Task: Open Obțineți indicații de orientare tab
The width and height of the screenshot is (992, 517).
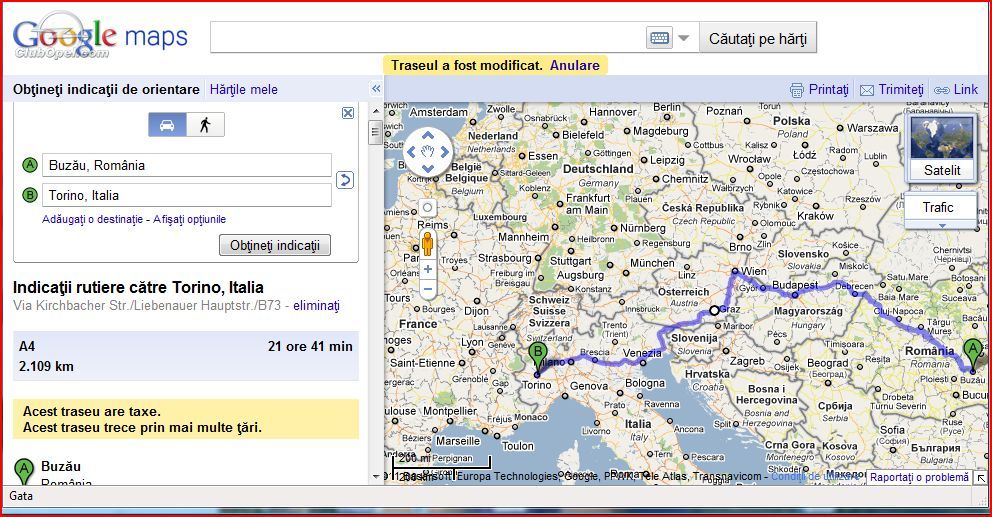Action: 106,89
